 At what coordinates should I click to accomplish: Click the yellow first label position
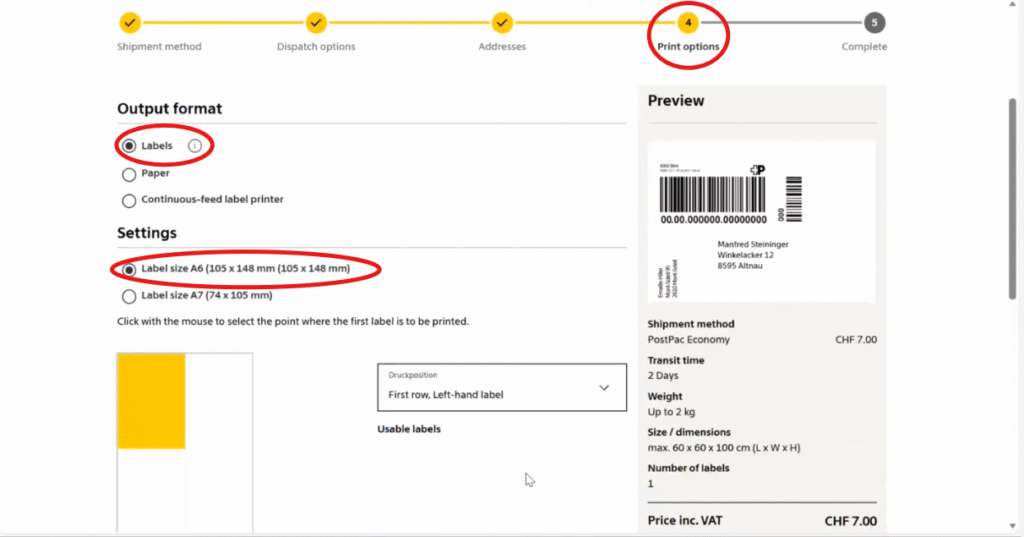click(151, 400)
